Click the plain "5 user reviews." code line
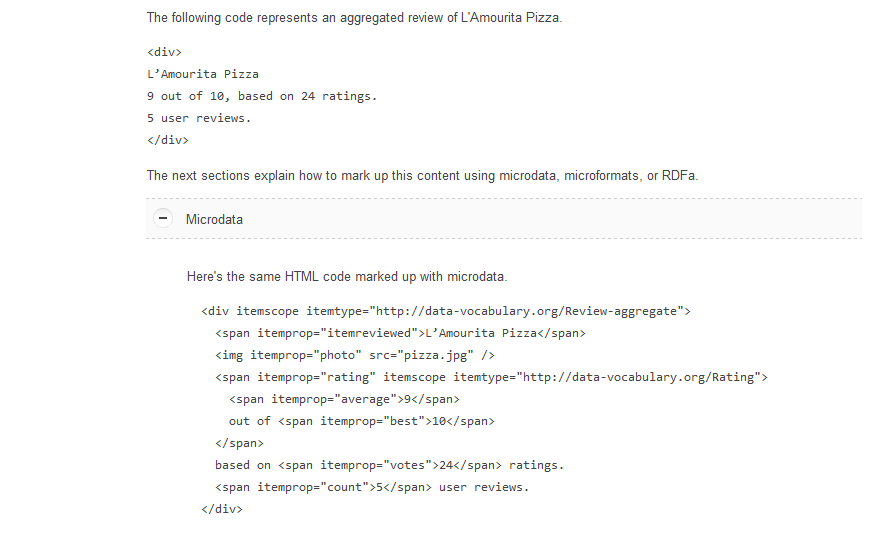 (x=199, y=118)
